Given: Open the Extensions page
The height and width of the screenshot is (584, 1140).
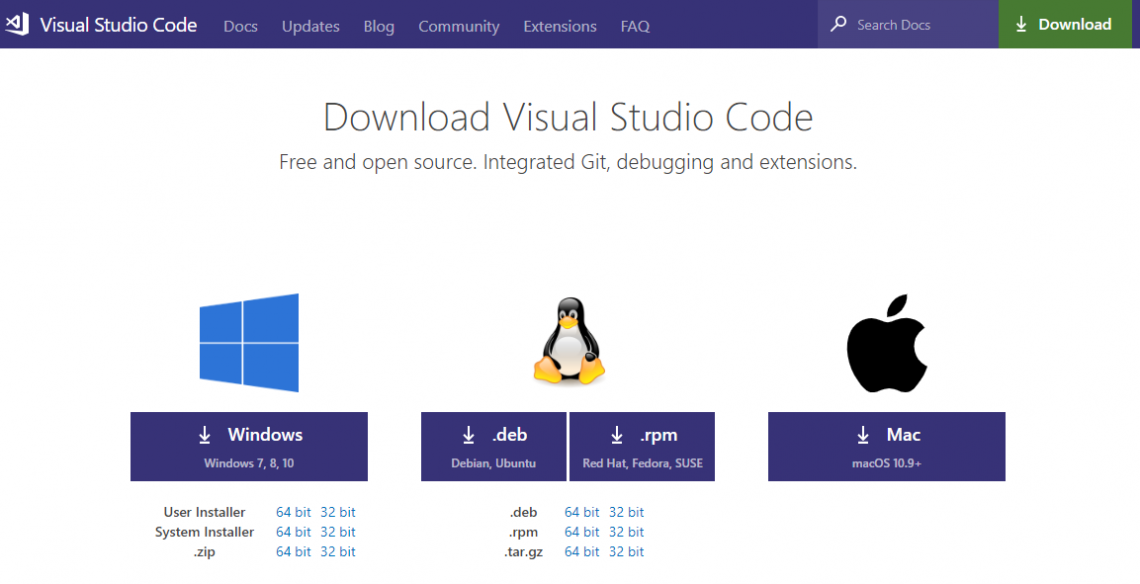Looking at the screenshot, I should coord(560,26).
